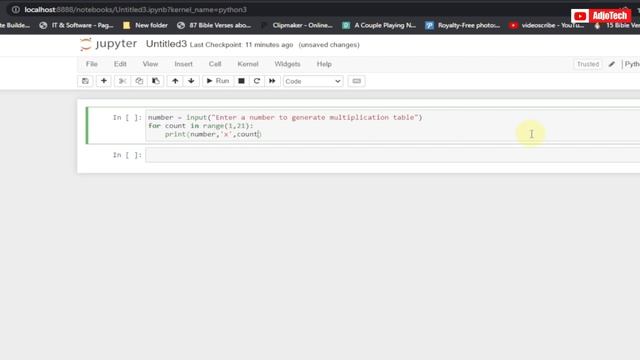Screen dimensions: 640x360
Task: Open the Edit menu
Action: 120,64
